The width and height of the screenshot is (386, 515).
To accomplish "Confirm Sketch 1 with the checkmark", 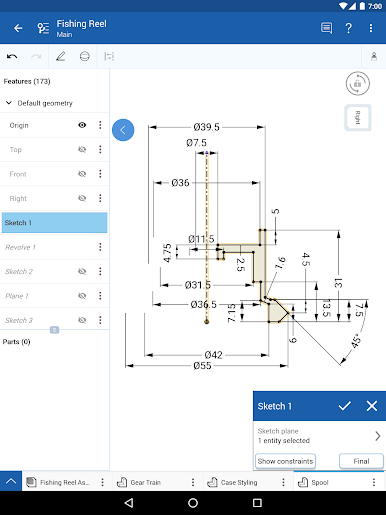I will 344,406.
